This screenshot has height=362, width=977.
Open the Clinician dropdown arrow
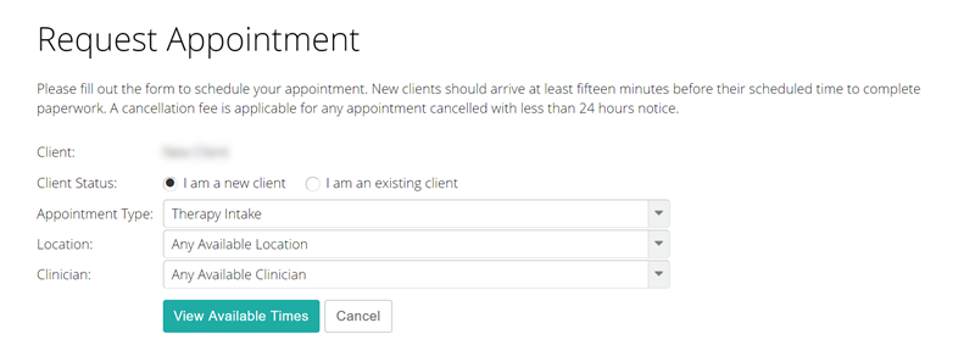tap(659, 274)
